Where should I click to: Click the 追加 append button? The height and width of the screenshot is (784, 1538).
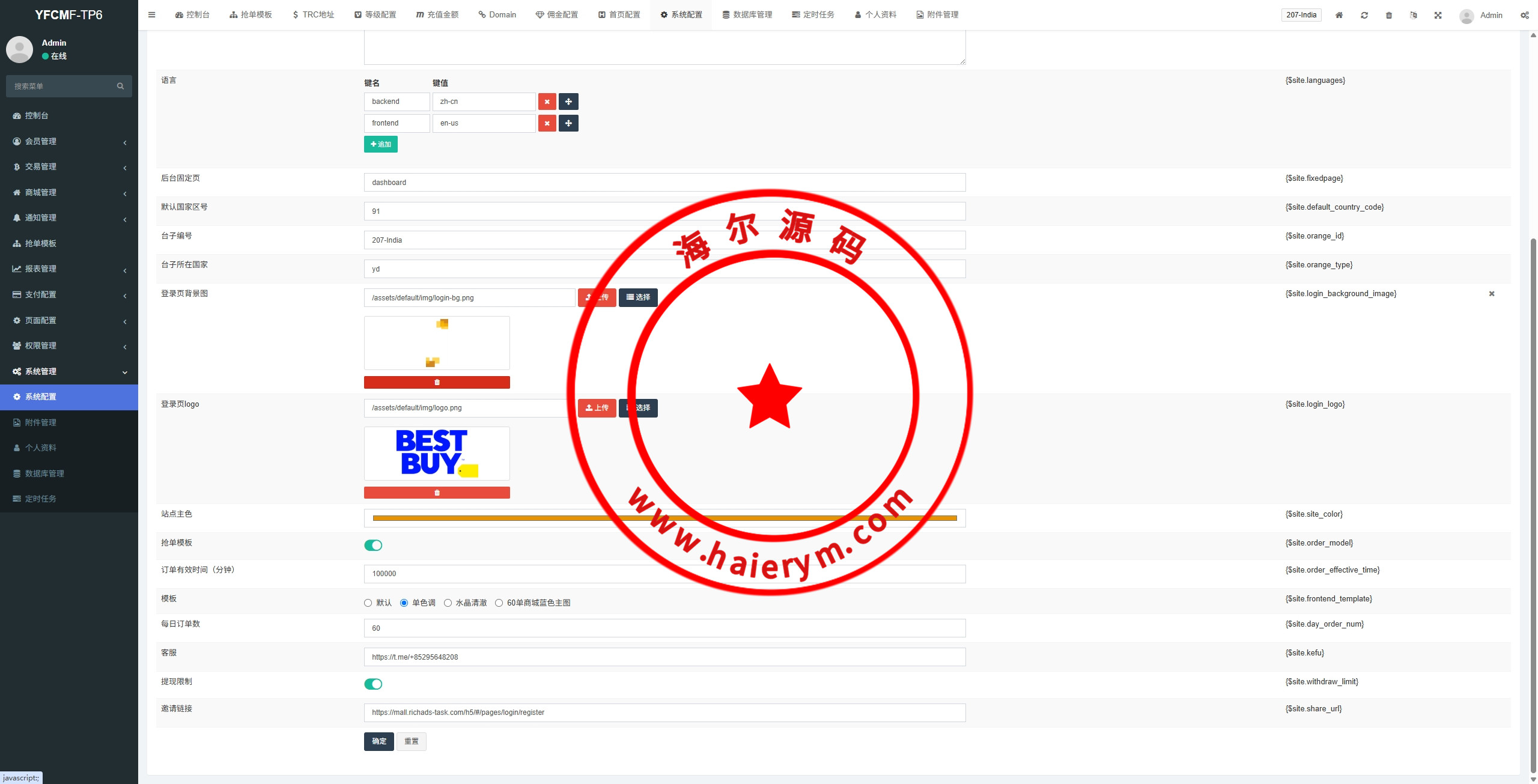point(380,144)
